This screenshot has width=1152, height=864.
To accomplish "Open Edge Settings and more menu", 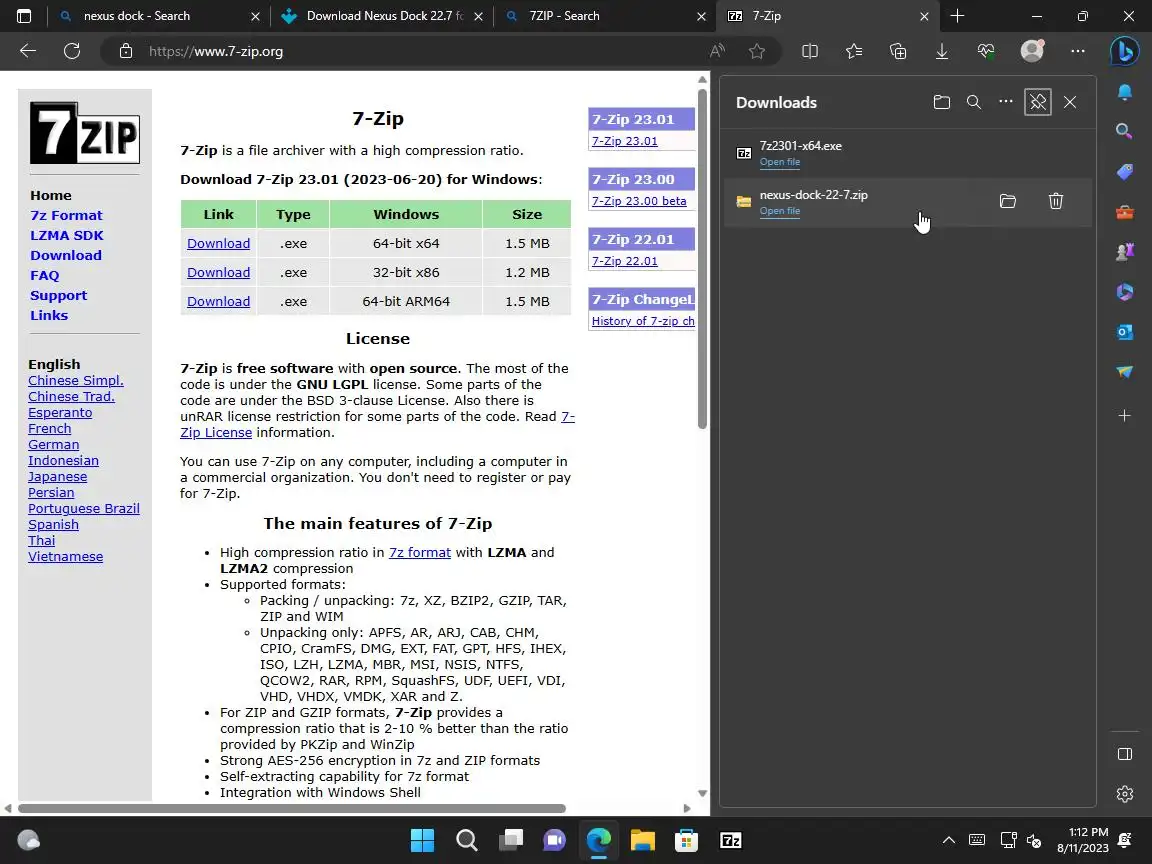I will click(1078, 51).
